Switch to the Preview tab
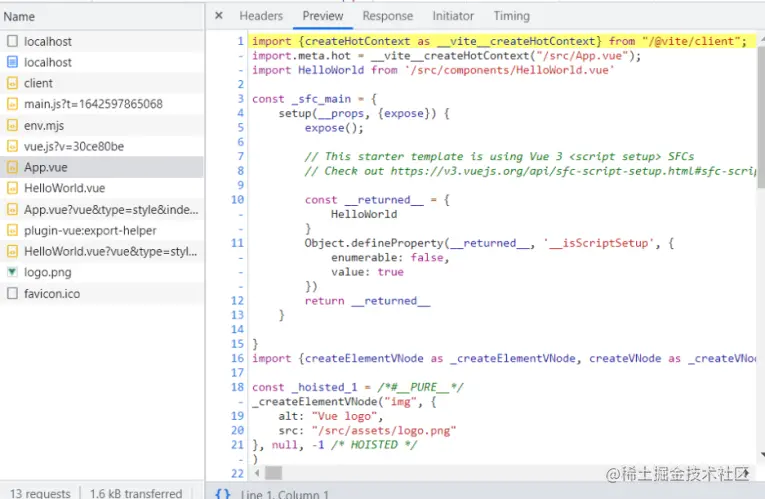Screen dimensions: 765x499 coord(322,16)
